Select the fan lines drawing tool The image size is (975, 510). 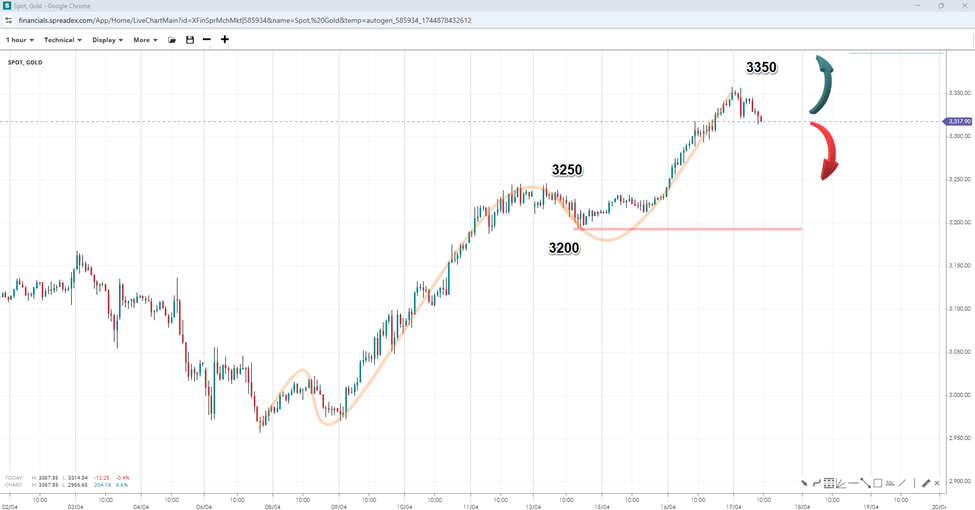841,483
